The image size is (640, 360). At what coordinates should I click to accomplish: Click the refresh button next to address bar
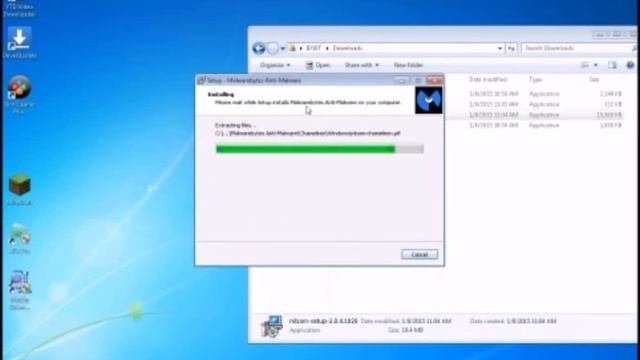[511, 49]
